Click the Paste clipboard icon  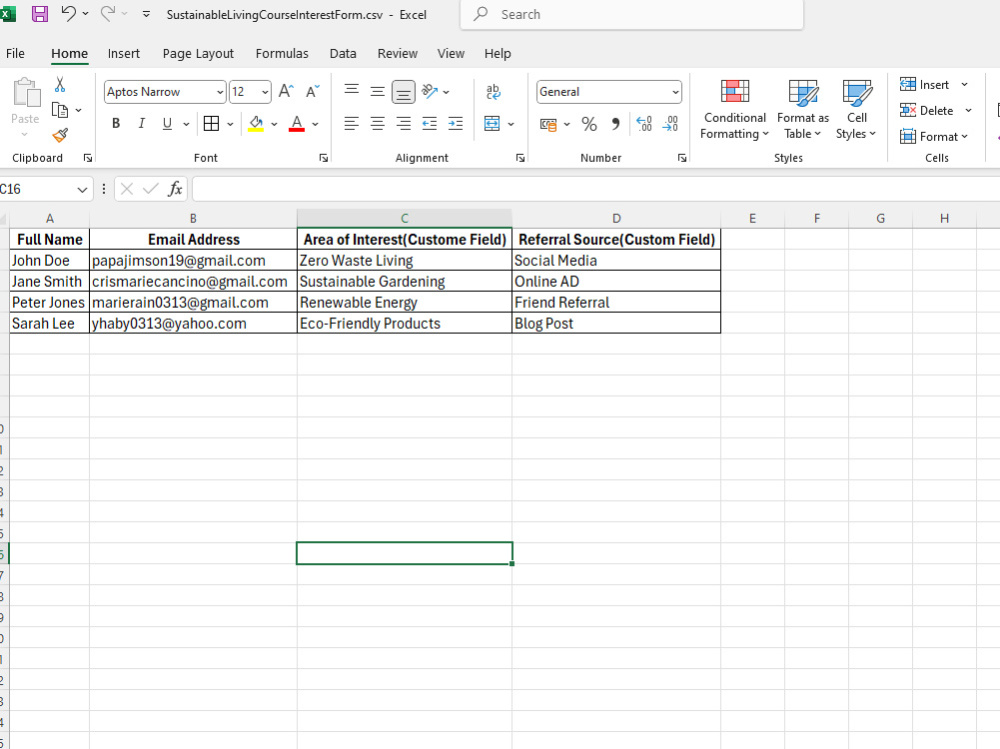click(26, 93)
